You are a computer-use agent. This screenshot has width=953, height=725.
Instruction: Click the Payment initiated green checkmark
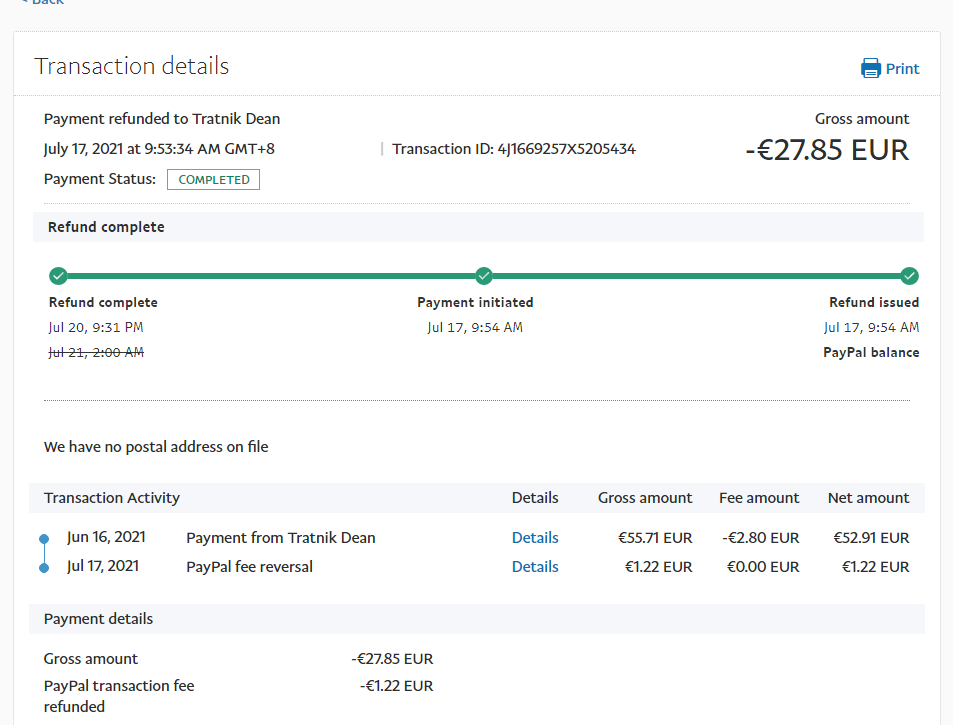coord(484,276)
